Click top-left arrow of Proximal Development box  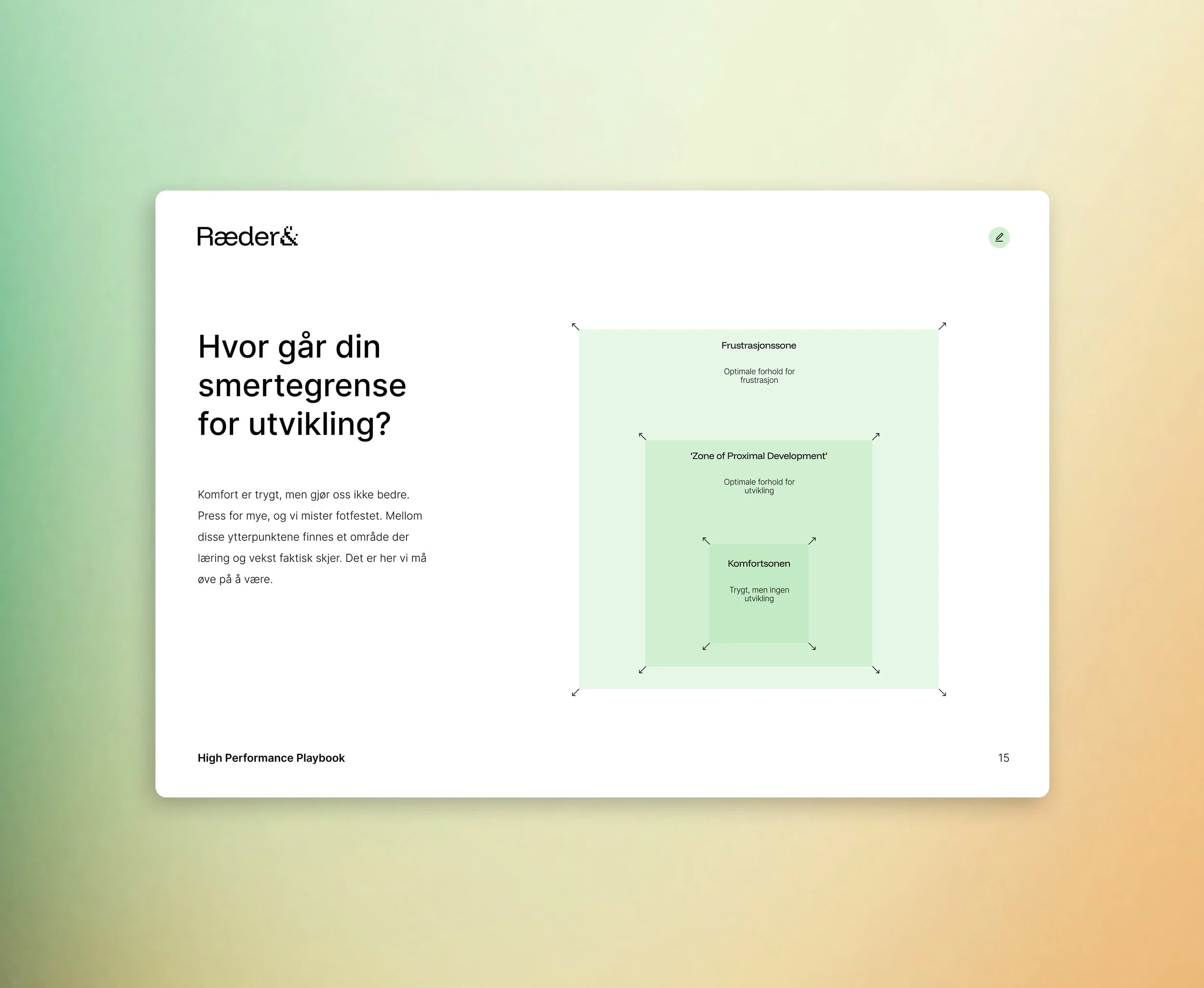tap(642, 436)
